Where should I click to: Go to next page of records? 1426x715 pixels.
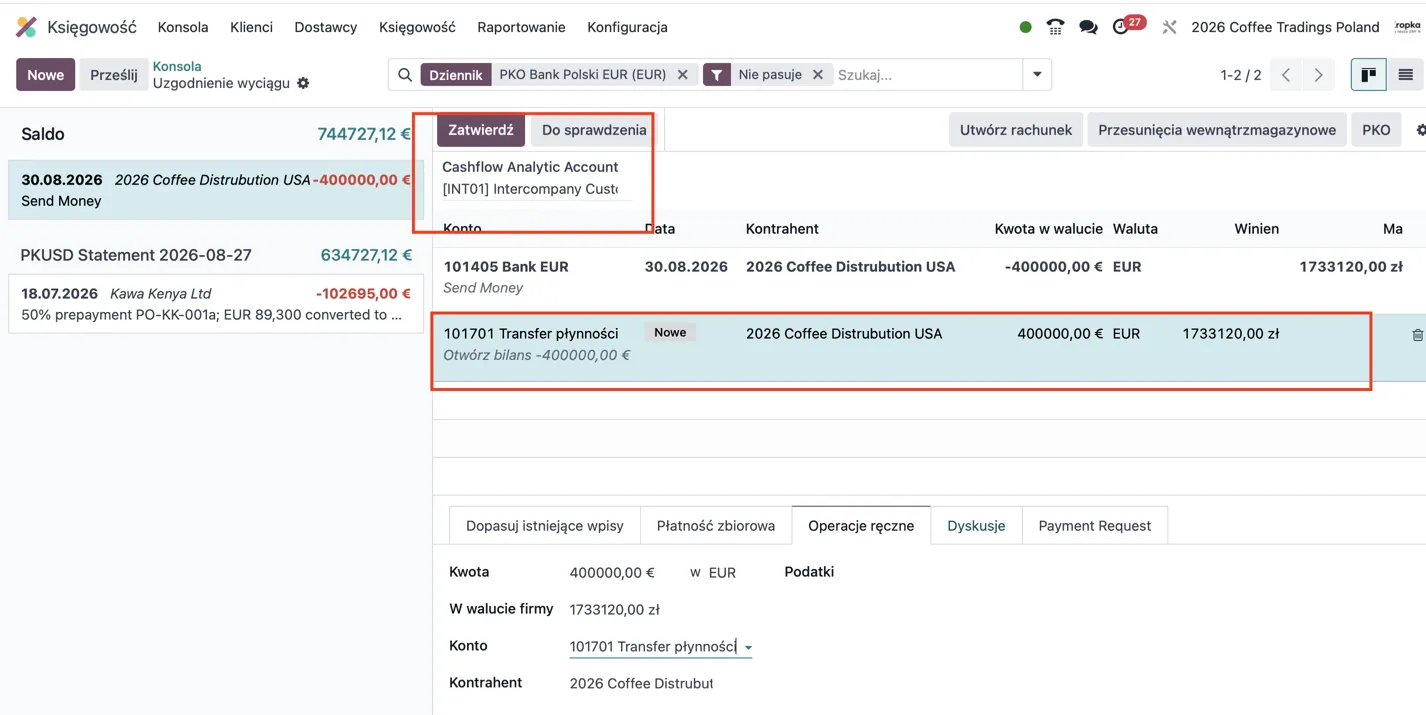[x=1318, y=75]
